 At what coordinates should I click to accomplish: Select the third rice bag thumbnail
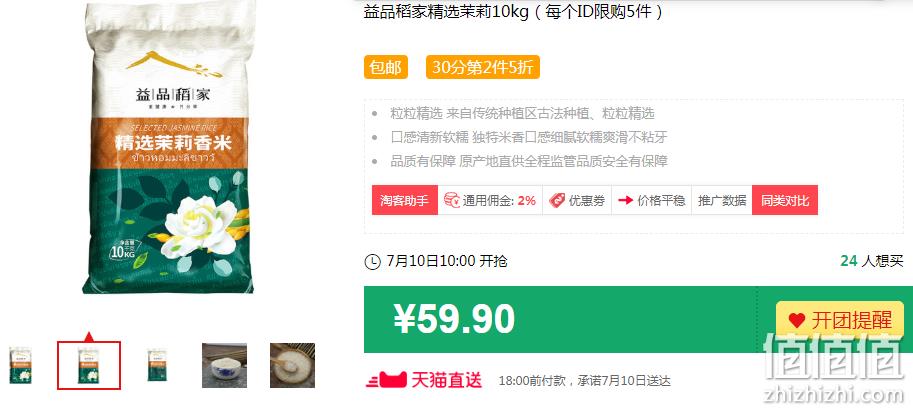tap(157, 365)
